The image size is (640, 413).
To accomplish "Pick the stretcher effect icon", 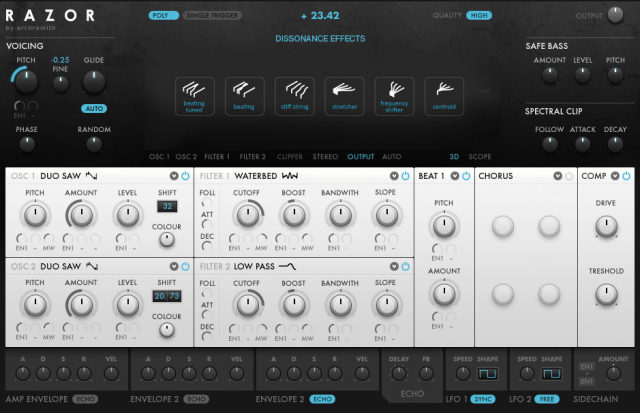I will [x=344, y=95].
